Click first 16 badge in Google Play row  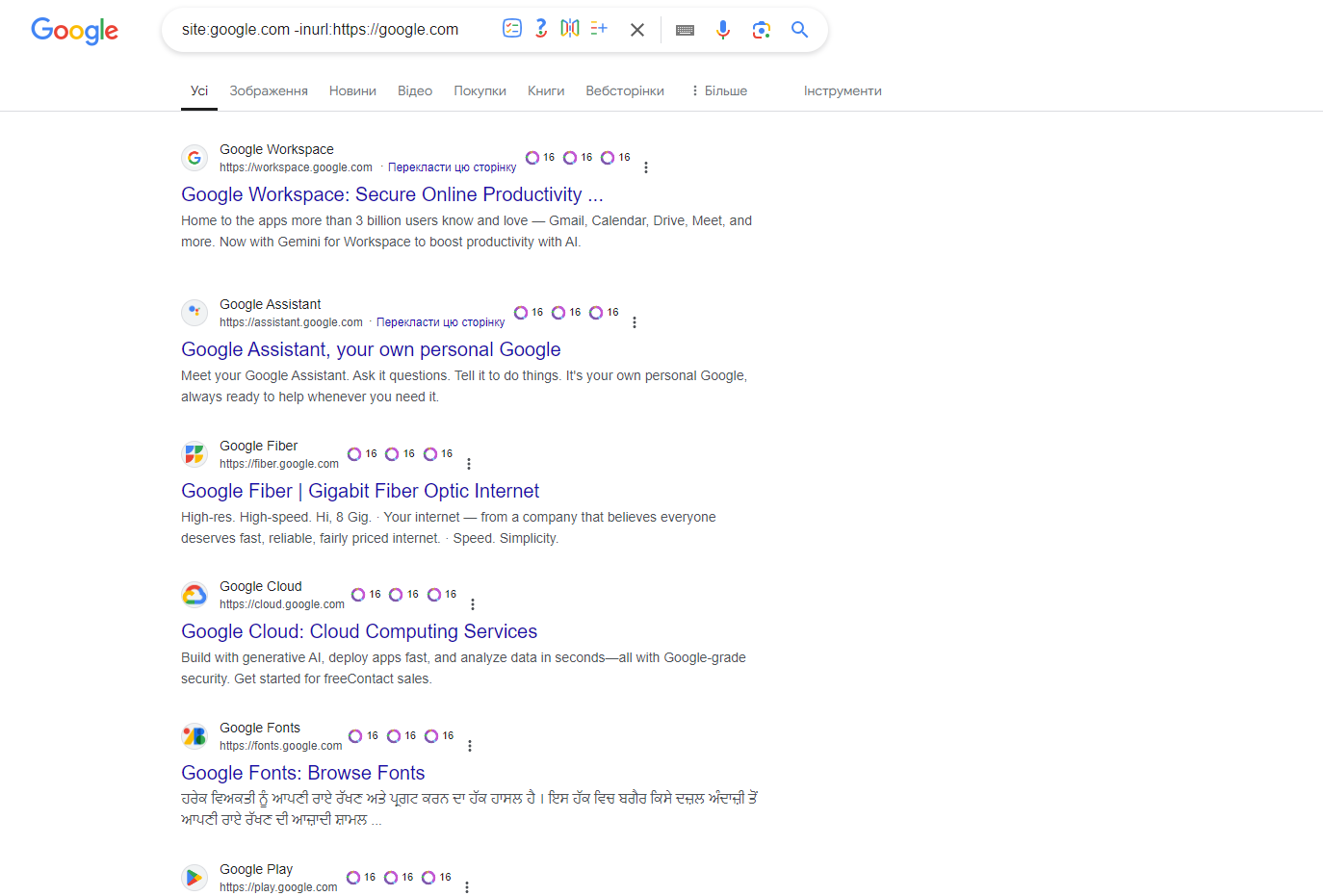pos(361,878)
